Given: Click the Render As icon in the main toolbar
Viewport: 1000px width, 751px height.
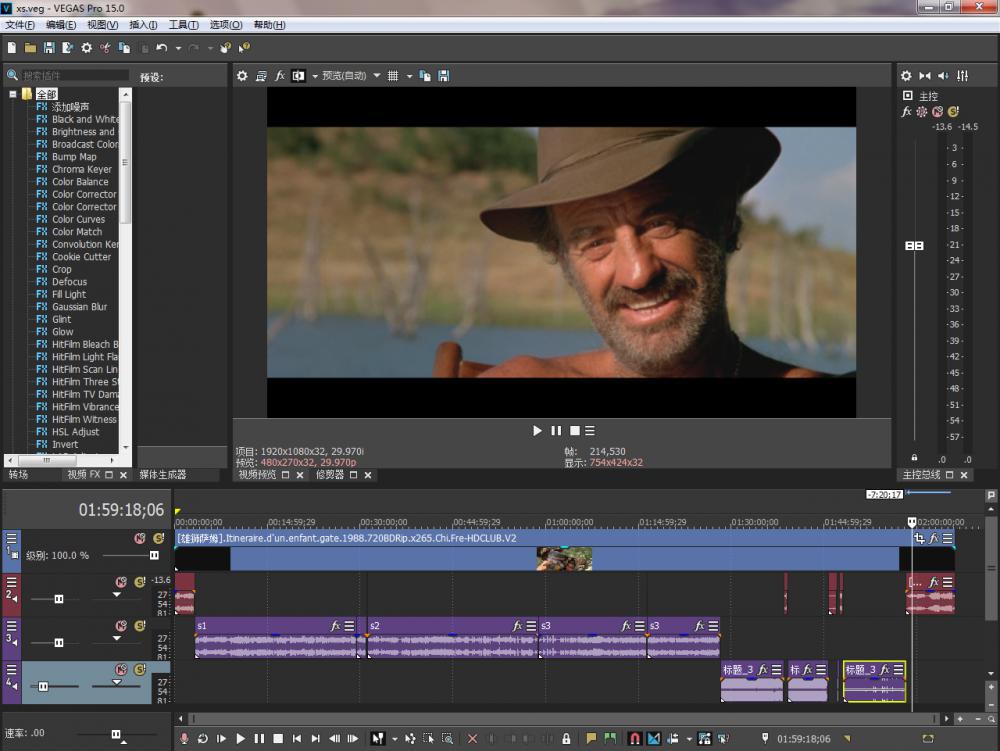Looking at the screenshot, I should pos(67,48).
